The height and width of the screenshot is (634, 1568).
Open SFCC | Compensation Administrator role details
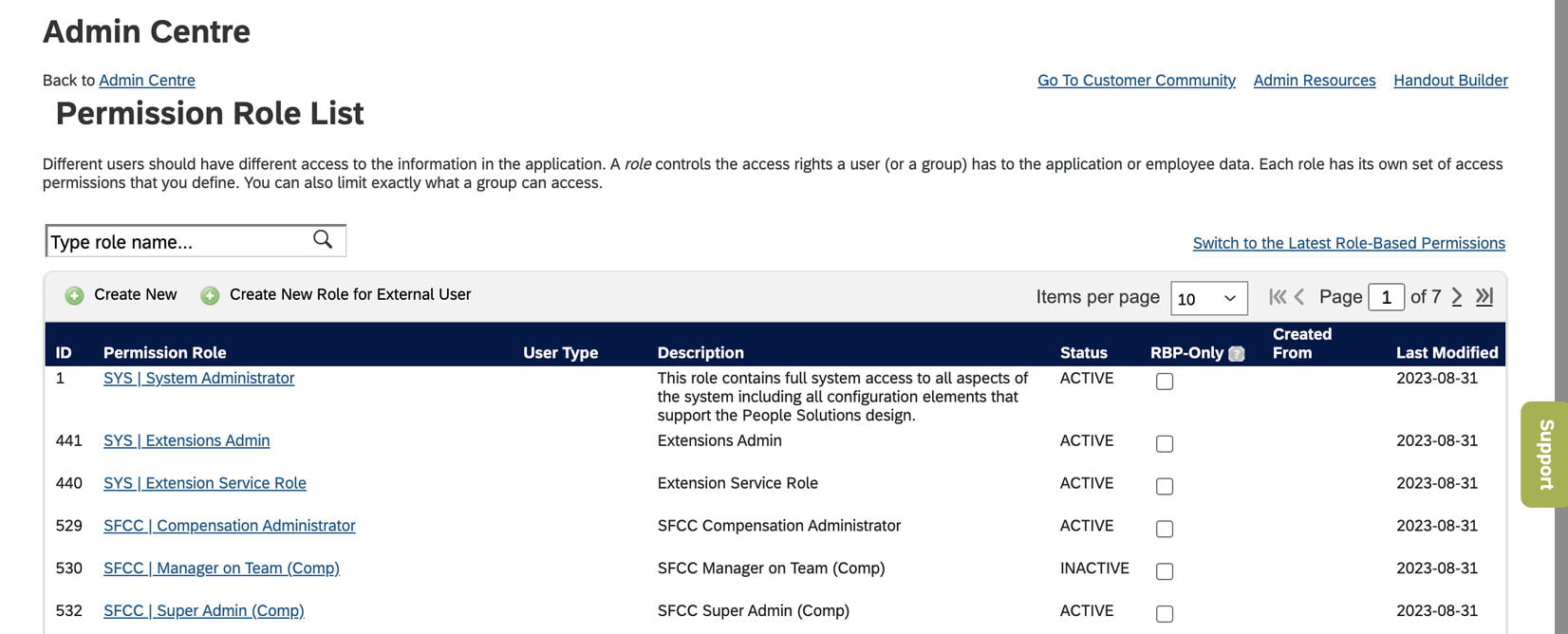point(229,525)
